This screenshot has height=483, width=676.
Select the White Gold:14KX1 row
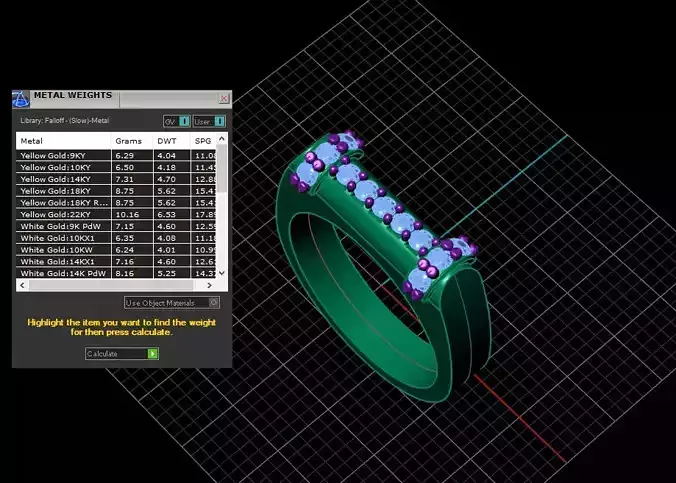click(x=116, y=261)
